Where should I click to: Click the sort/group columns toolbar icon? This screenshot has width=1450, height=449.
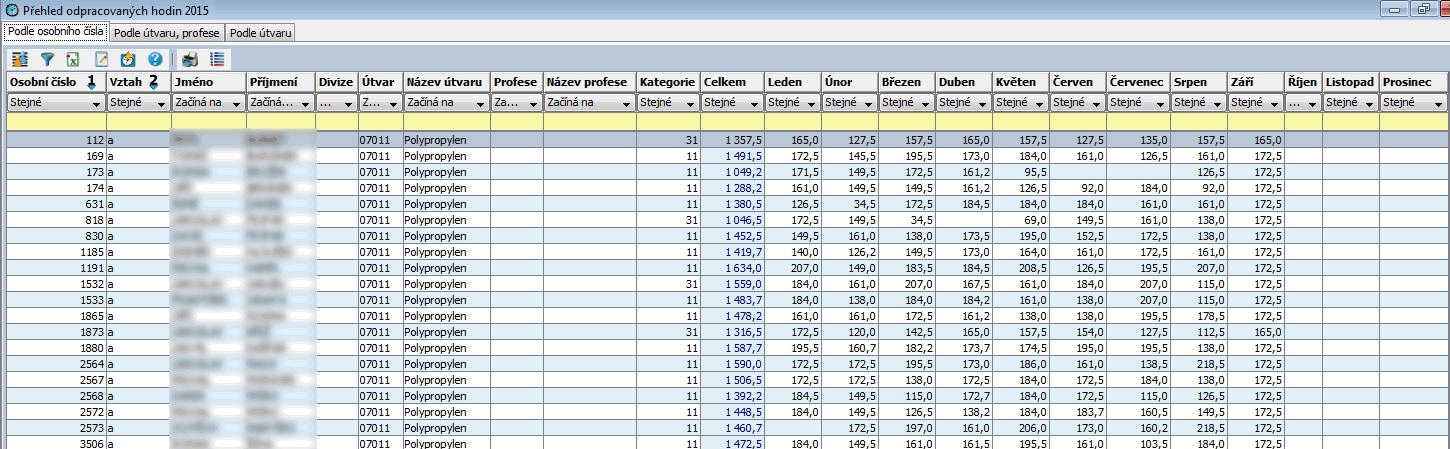(x=20, y=59)
